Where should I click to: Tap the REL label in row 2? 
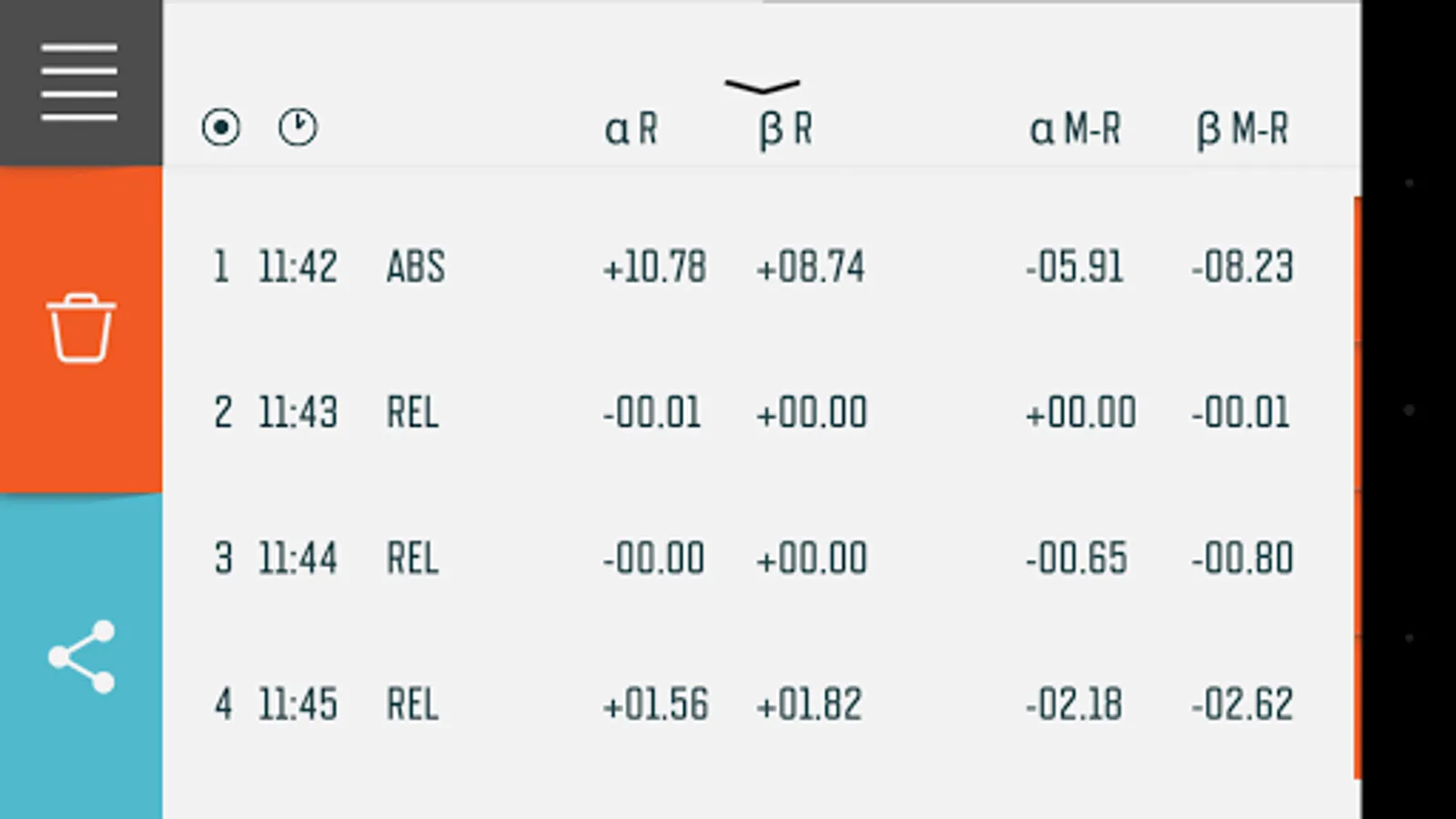[x=412, y=412]
